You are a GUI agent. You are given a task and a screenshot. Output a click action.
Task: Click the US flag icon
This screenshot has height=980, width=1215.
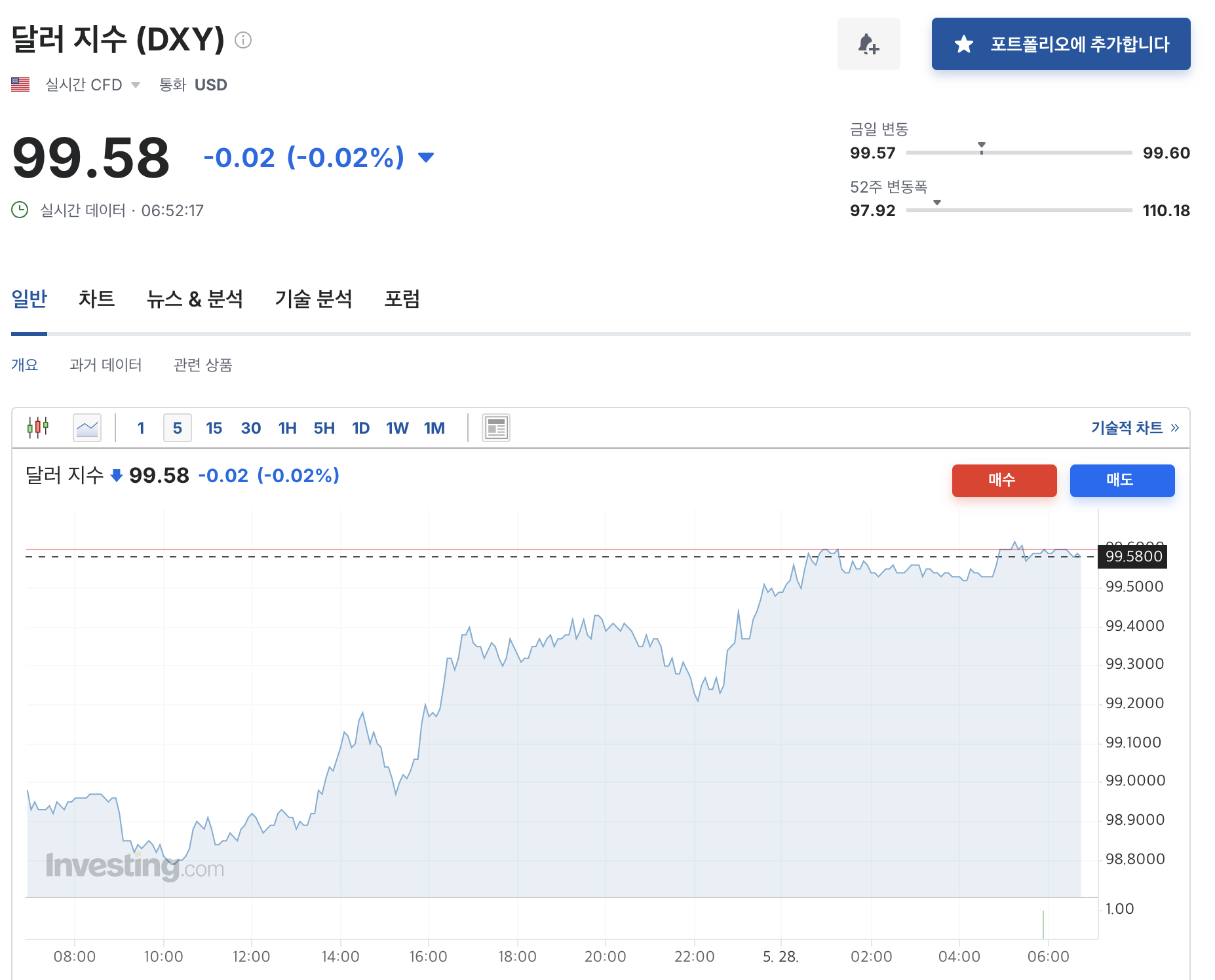point(20,85)
